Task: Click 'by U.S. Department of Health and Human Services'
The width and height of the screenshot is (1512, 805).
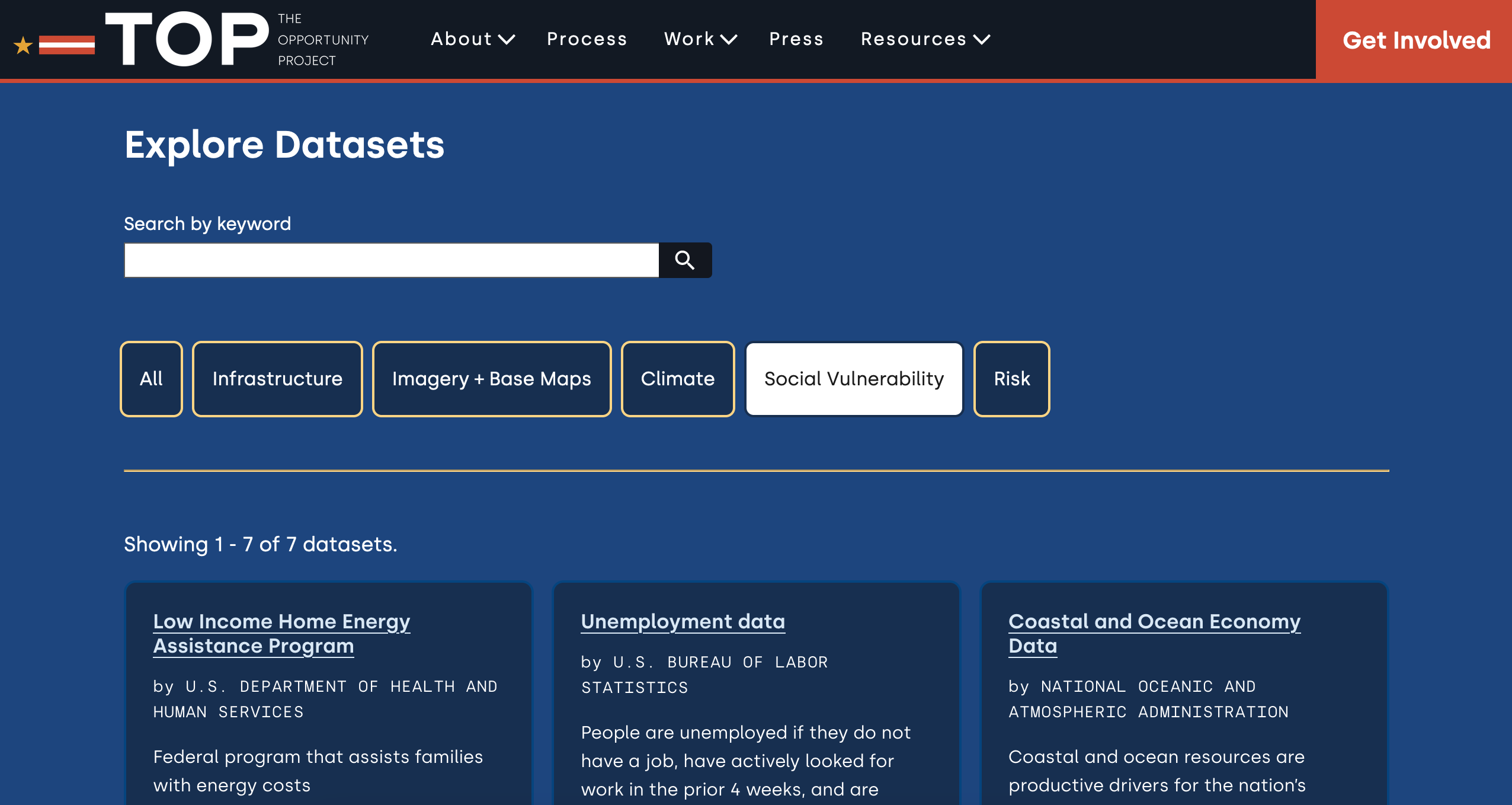Action: coord(325,699)
